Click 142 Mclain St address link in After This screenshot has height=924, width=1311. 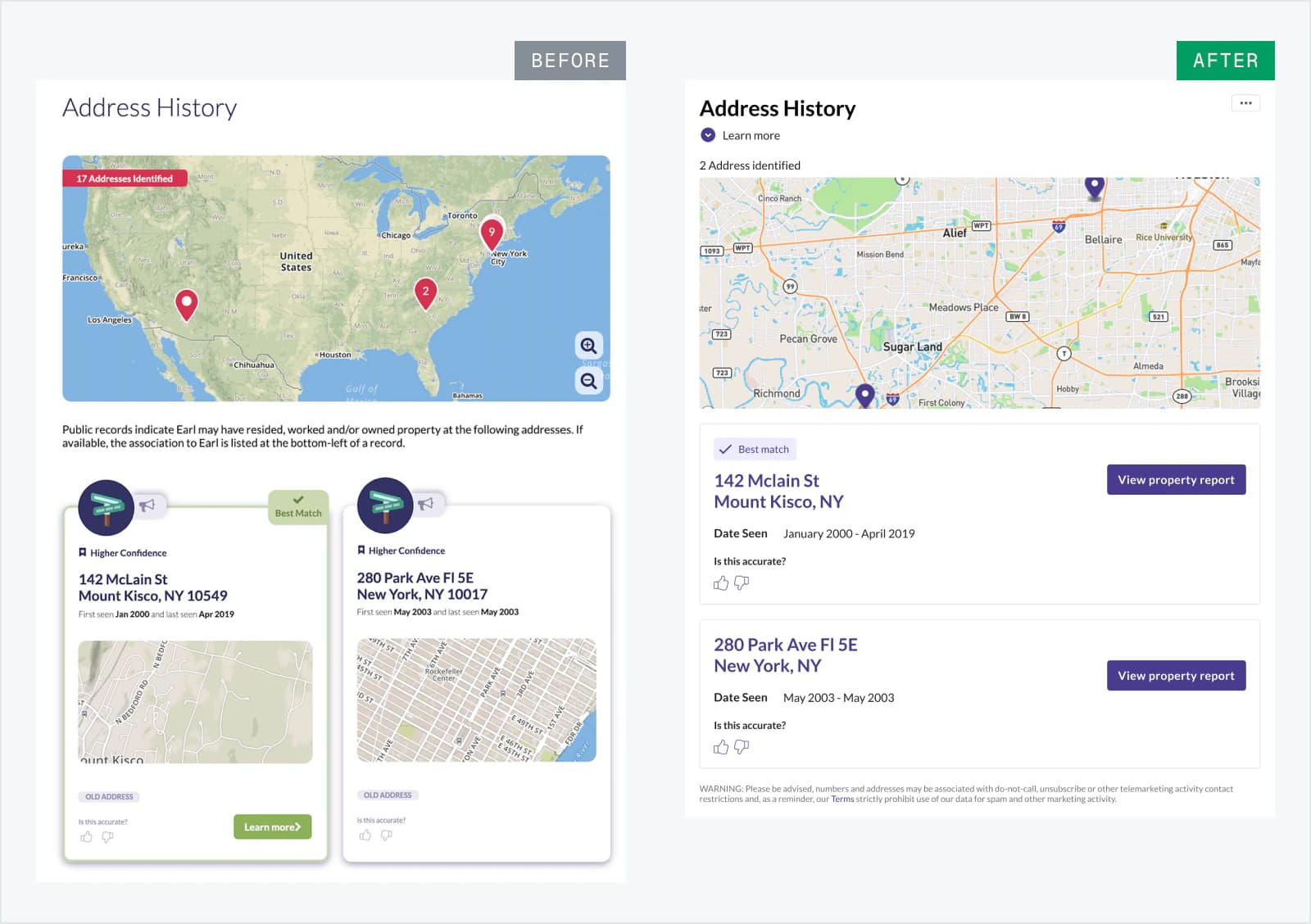(778, 491)
